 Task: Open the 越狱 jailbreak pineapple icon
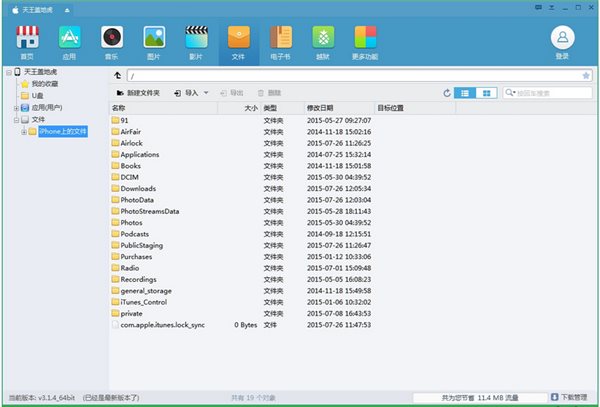(324, 38)
